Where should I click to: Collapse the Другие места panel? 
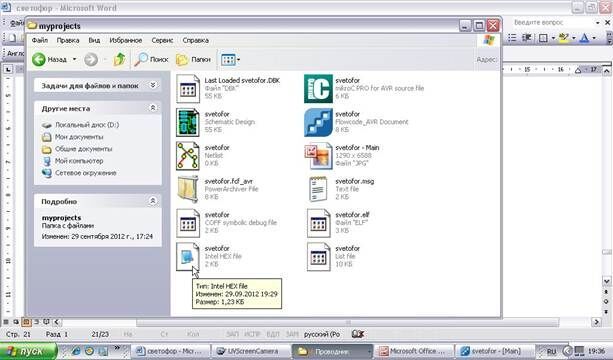click(x=153, y=108)
